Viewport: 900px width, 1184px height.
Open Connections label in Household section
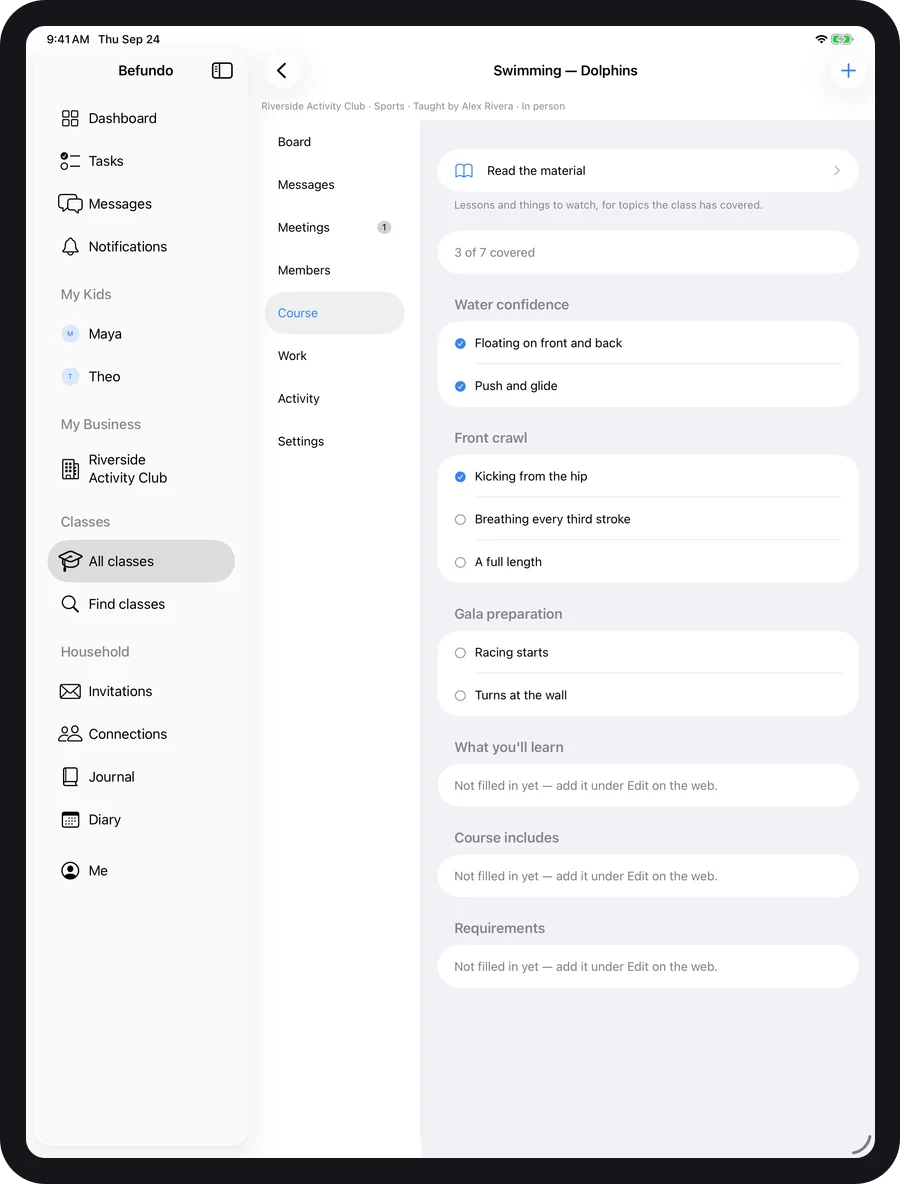click(x=128, y=734)
